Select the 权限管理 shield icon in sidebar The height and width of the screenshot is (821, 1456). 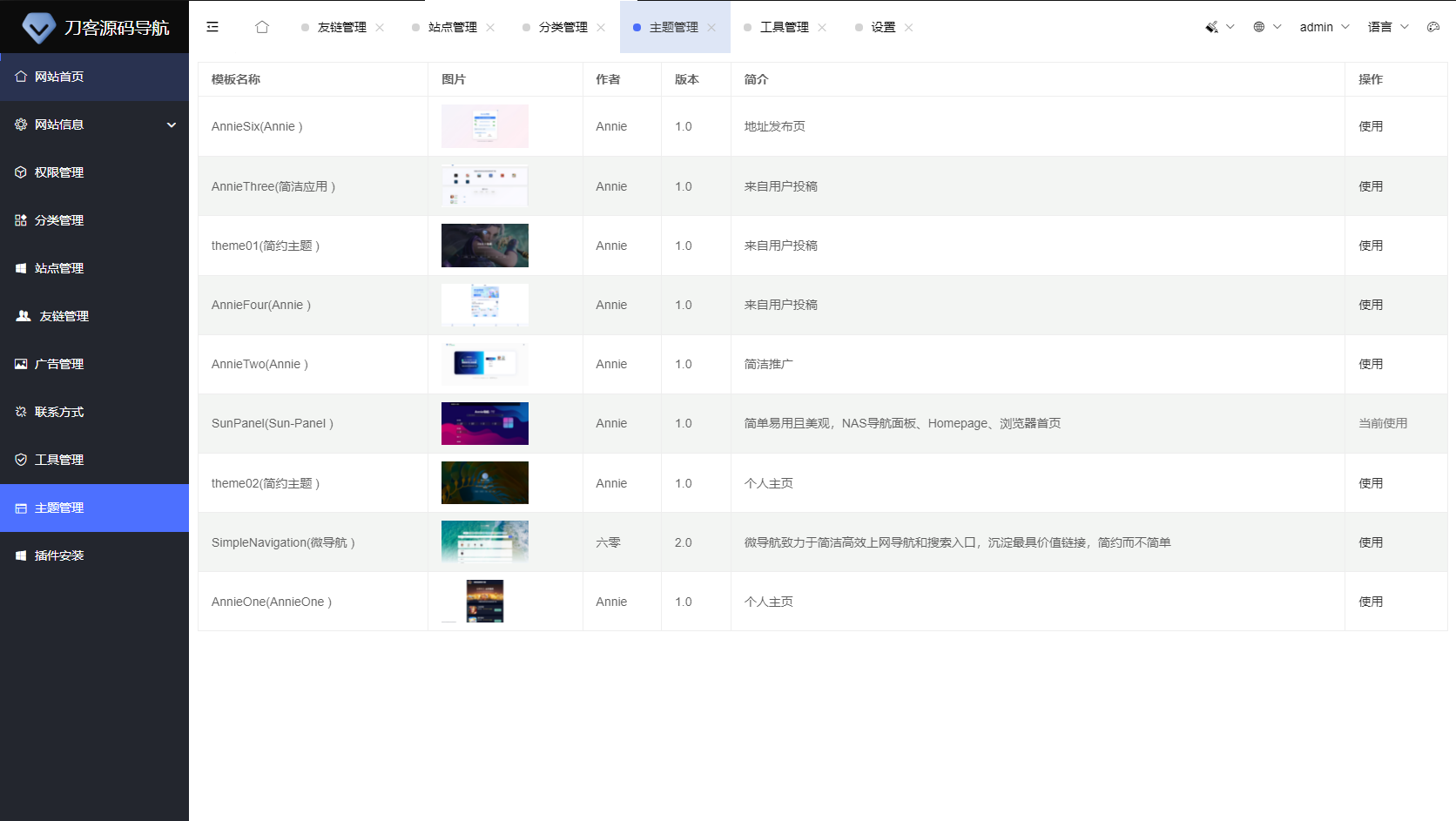tap(21, 172)
